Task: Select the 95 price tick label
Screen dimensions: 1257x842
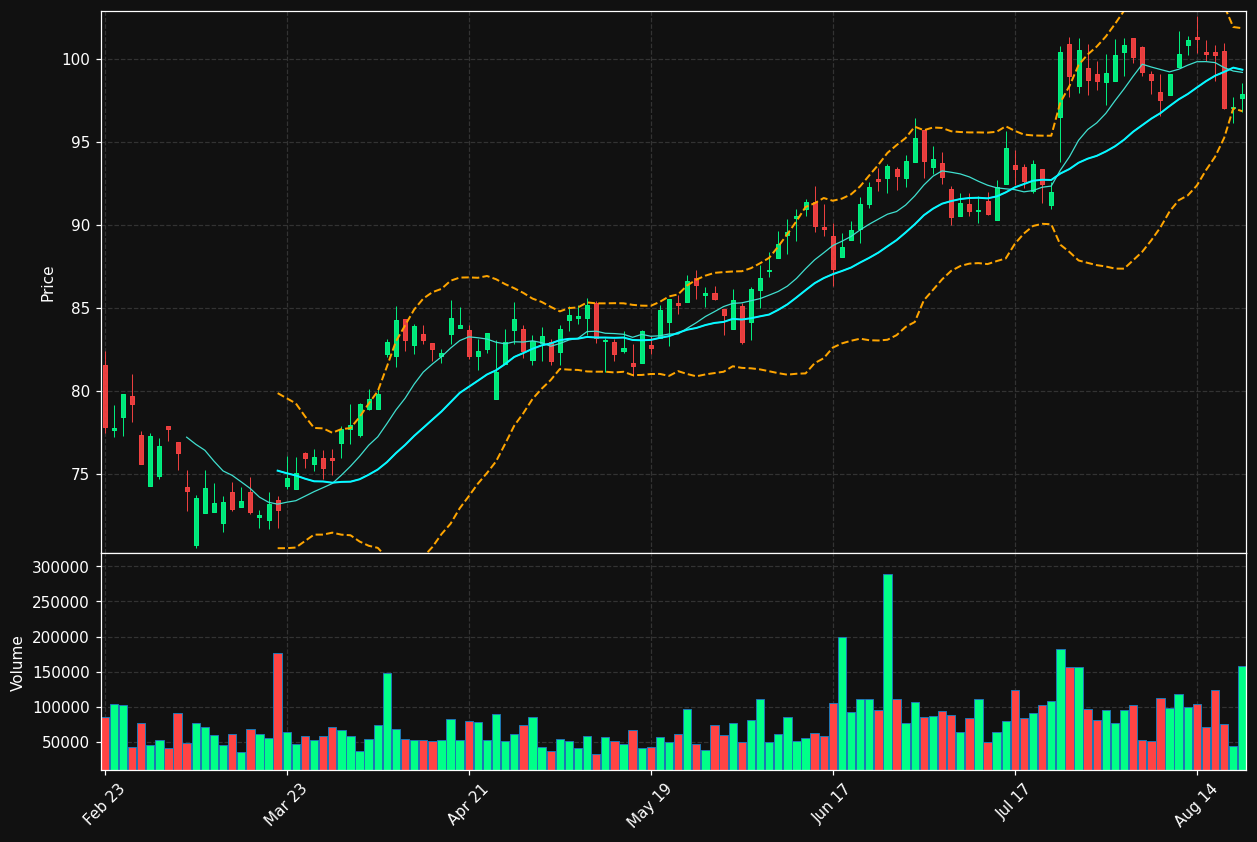Action: [x=80, y=143]
